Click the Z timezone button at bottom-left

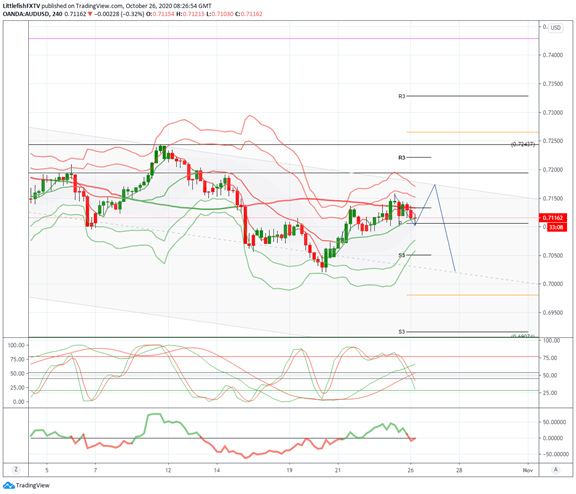click(x=16, y=469)
